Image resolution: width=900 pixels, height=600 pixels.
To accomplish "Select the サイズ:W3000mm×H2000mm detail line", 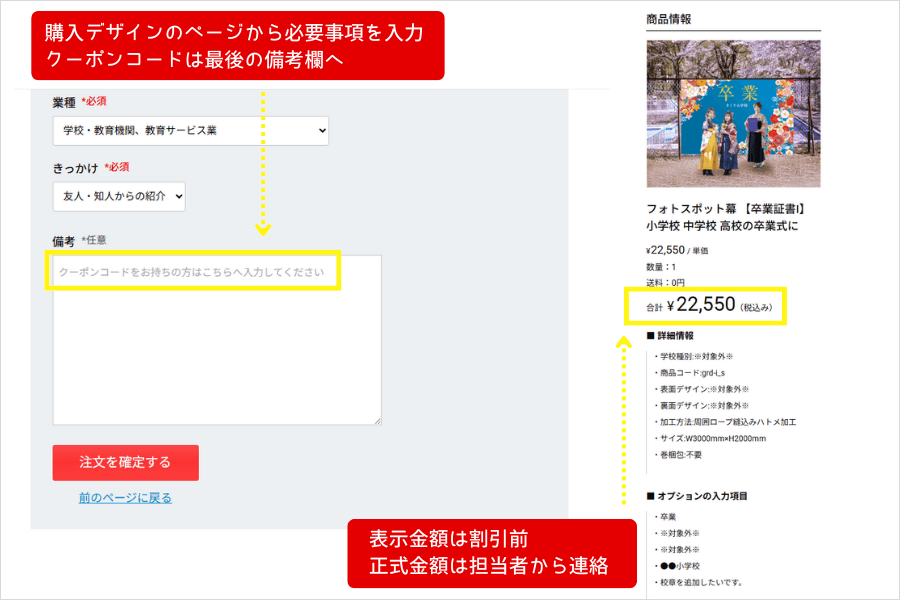I will [710, 438].
